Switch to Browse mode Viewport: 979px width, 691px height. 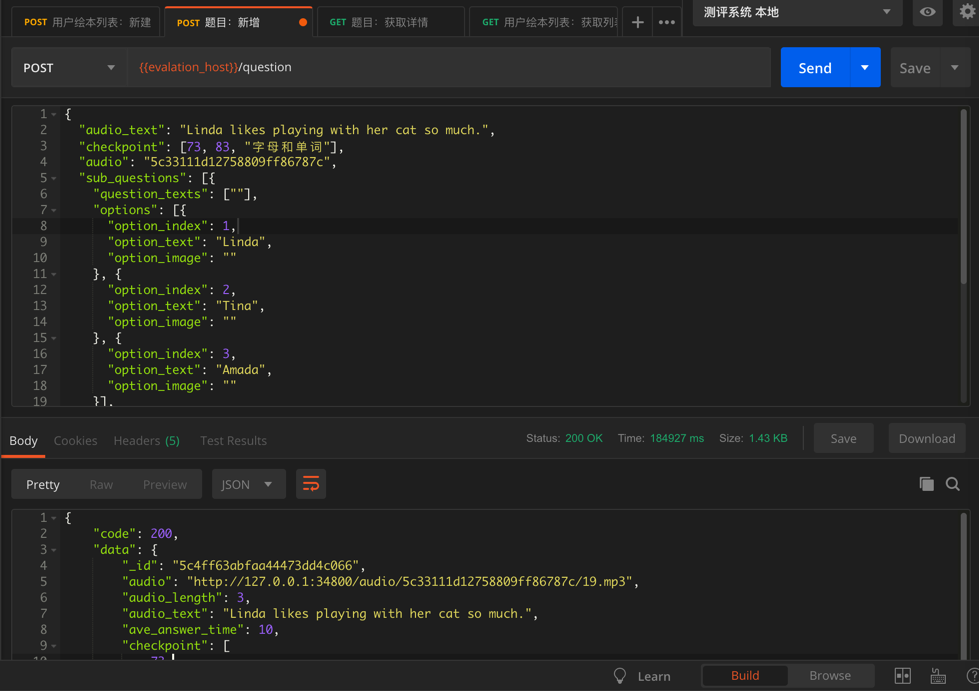pos(829,676)
